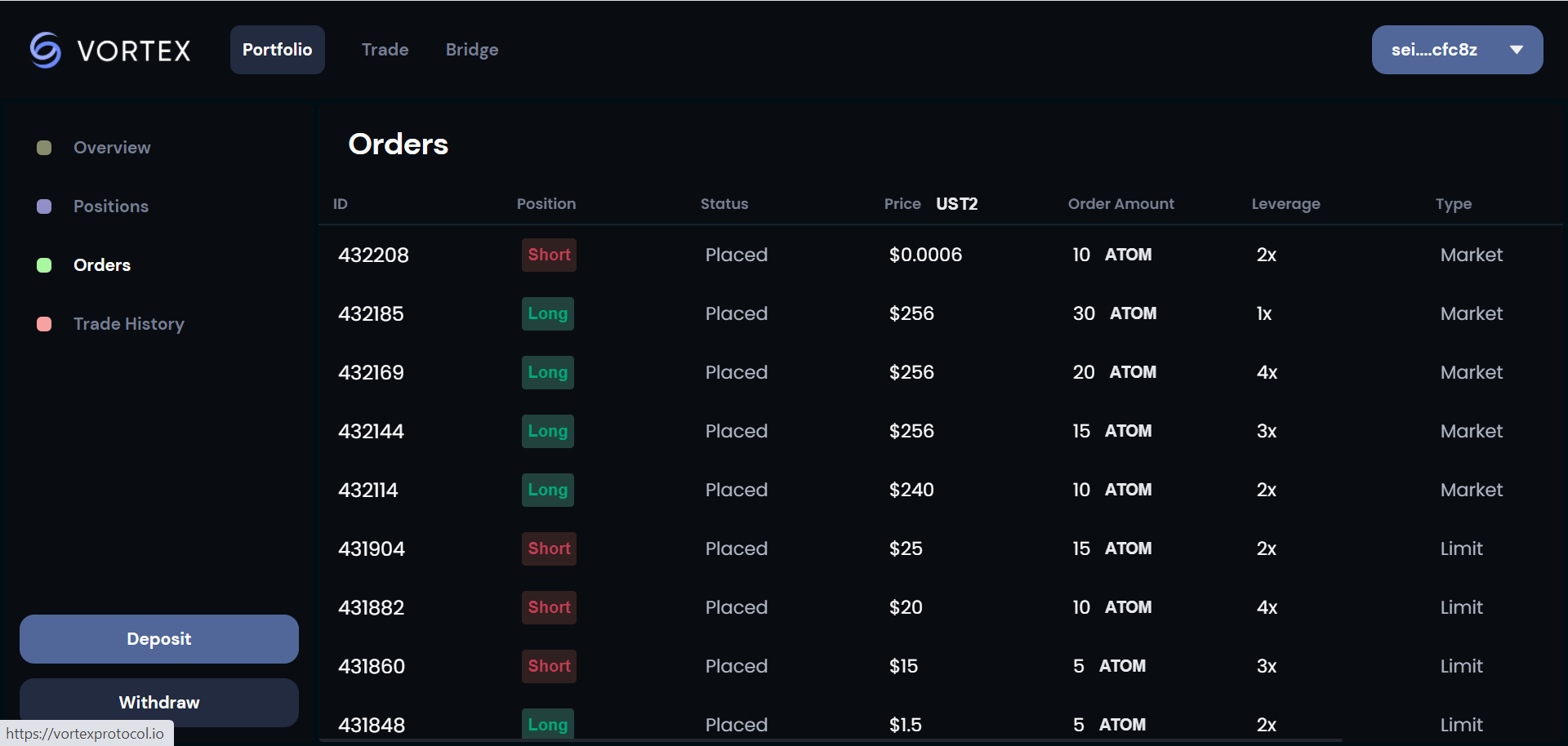Select order ID 432185
Viewport: 1568px width, 746px height.
(x=371, y=313)
